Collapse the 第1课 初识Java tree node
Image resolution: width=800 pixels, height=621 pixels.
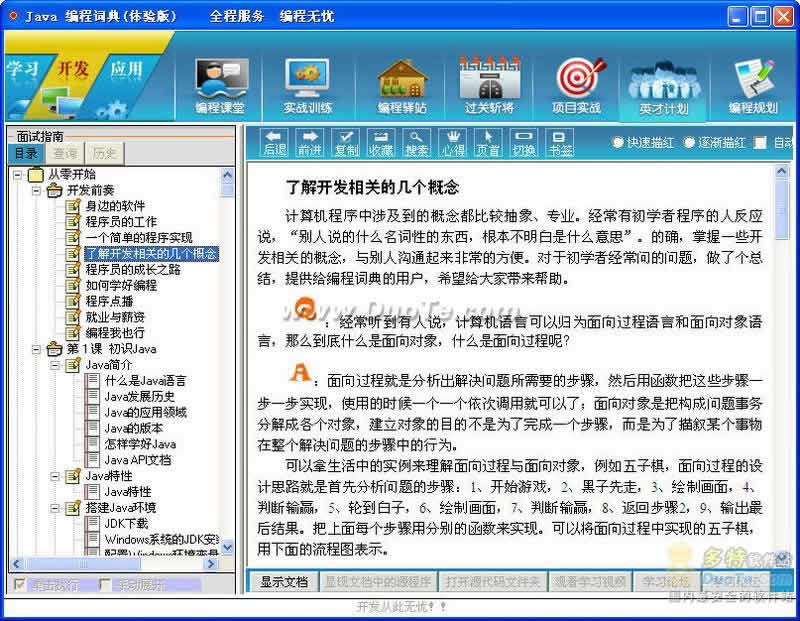36,349
